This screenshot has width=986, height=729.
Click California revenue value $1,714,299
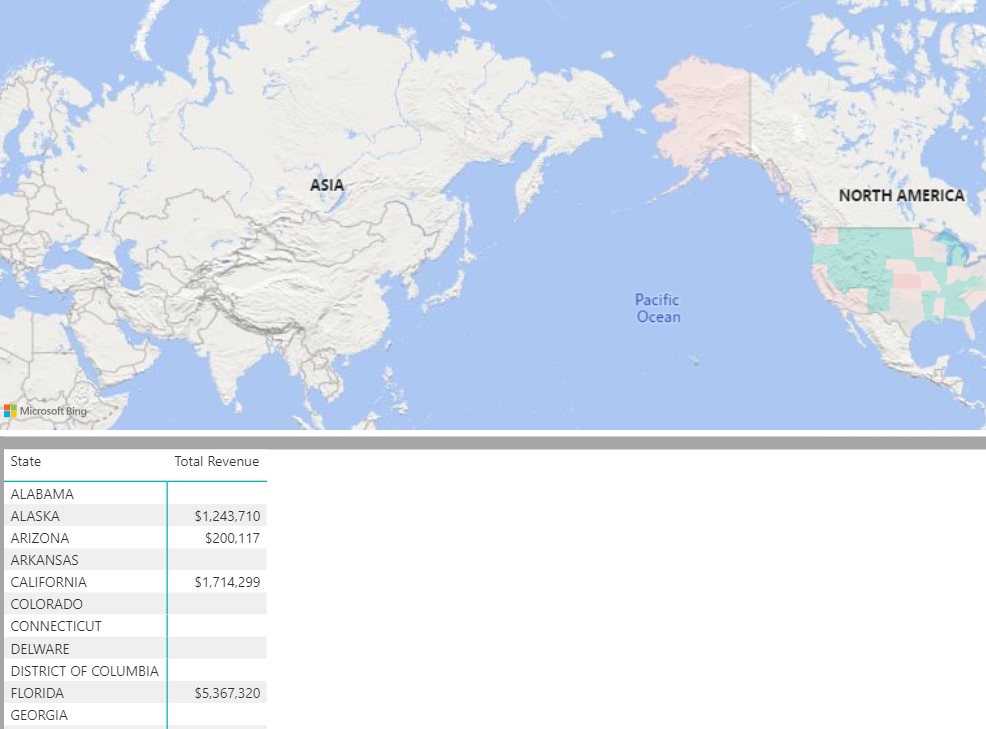tap(227, 582)
